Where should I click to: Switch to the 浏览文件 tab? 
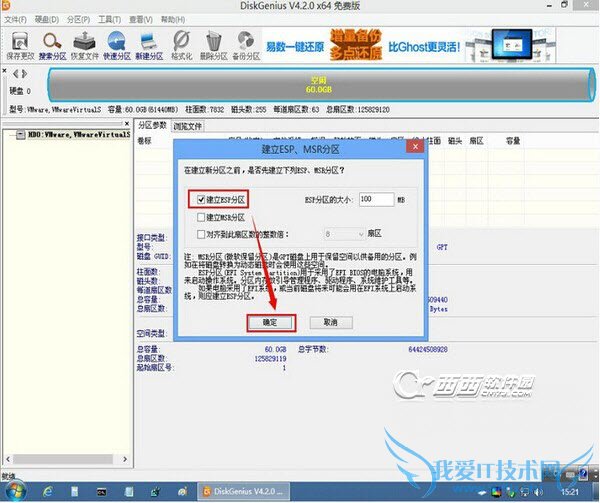(187, 126)
